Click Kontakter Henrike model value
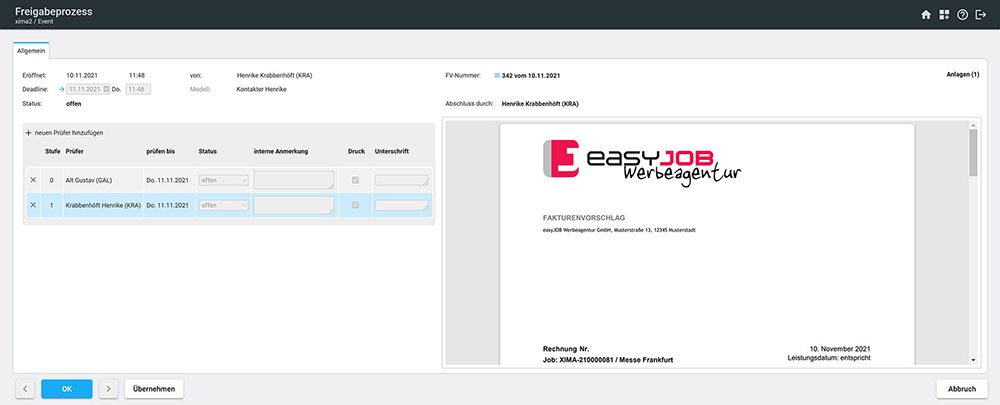This screenshot has width=1000, height=405. [x=261, y=89]
